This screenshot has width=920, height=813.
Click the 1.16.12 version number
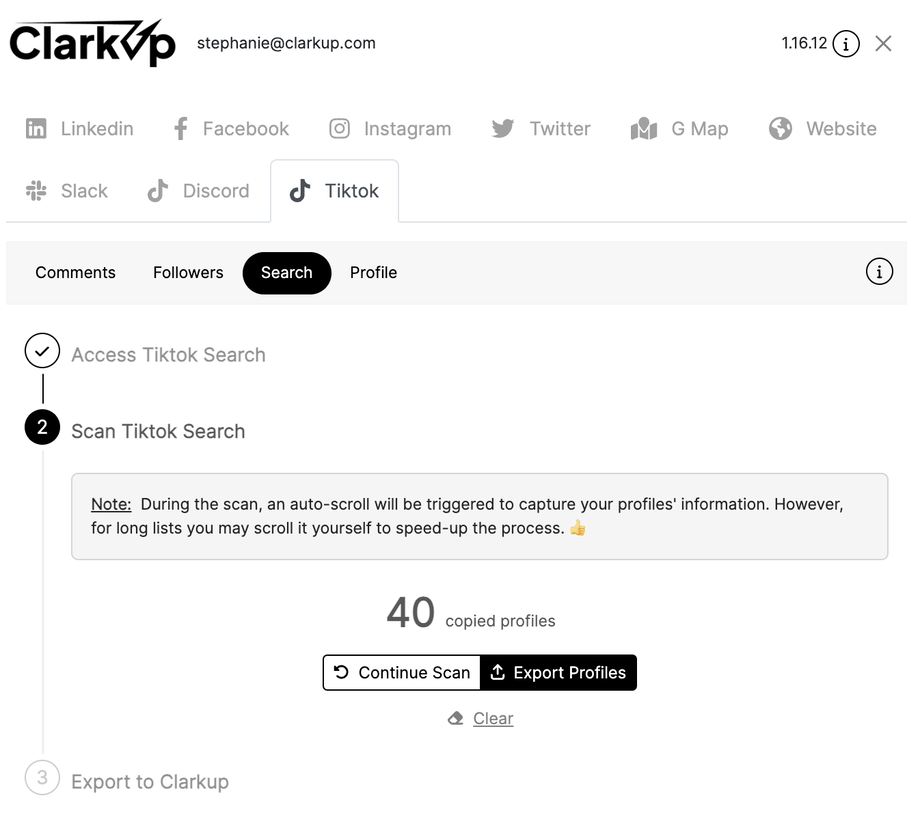(804, 43)
